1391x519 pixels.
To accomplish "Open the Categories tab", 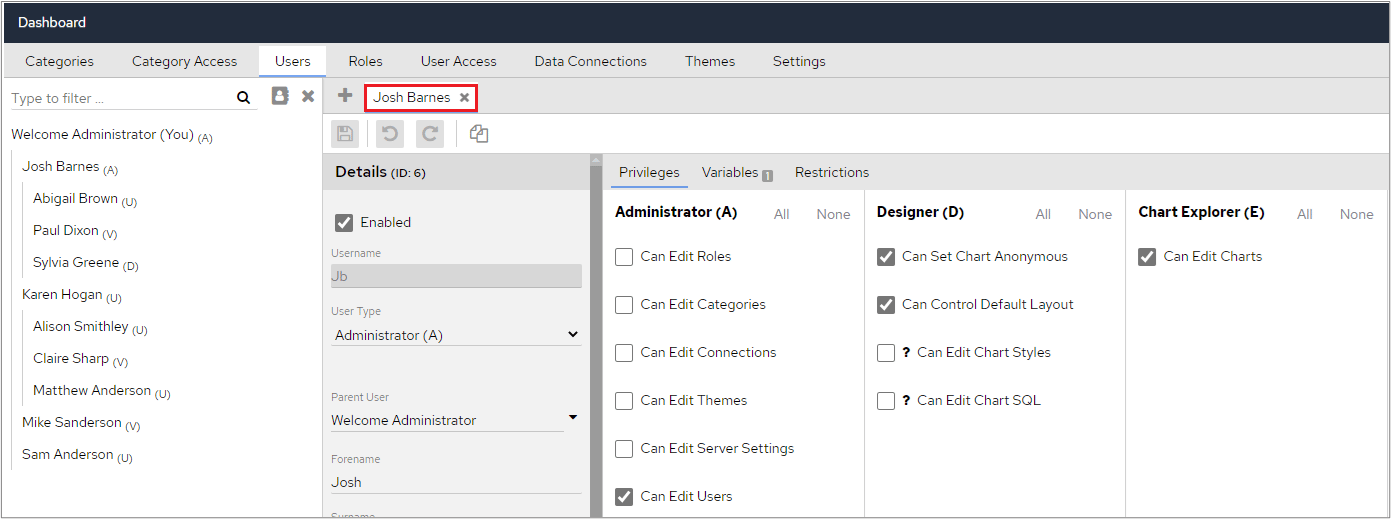I will click(59, 61).
